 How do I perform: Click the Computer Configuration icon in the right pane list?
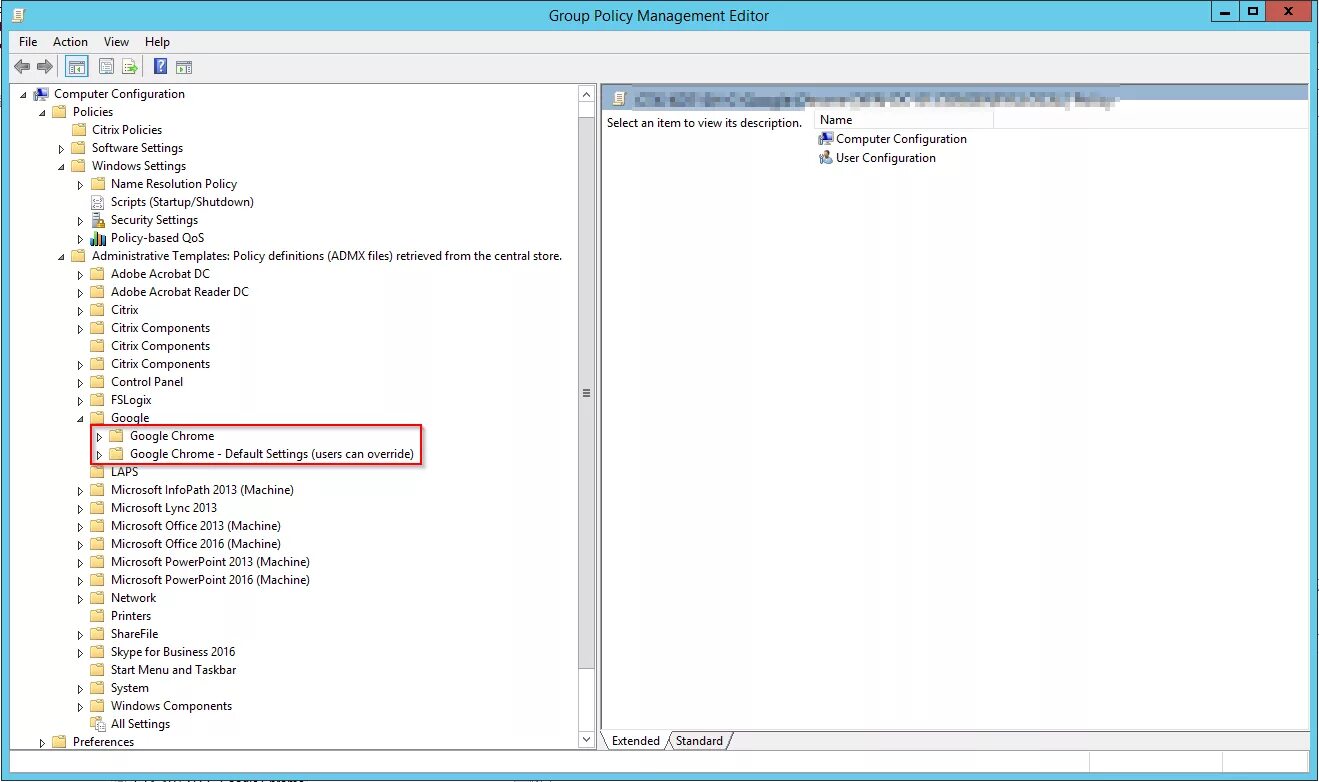click(x=825, y=139)
